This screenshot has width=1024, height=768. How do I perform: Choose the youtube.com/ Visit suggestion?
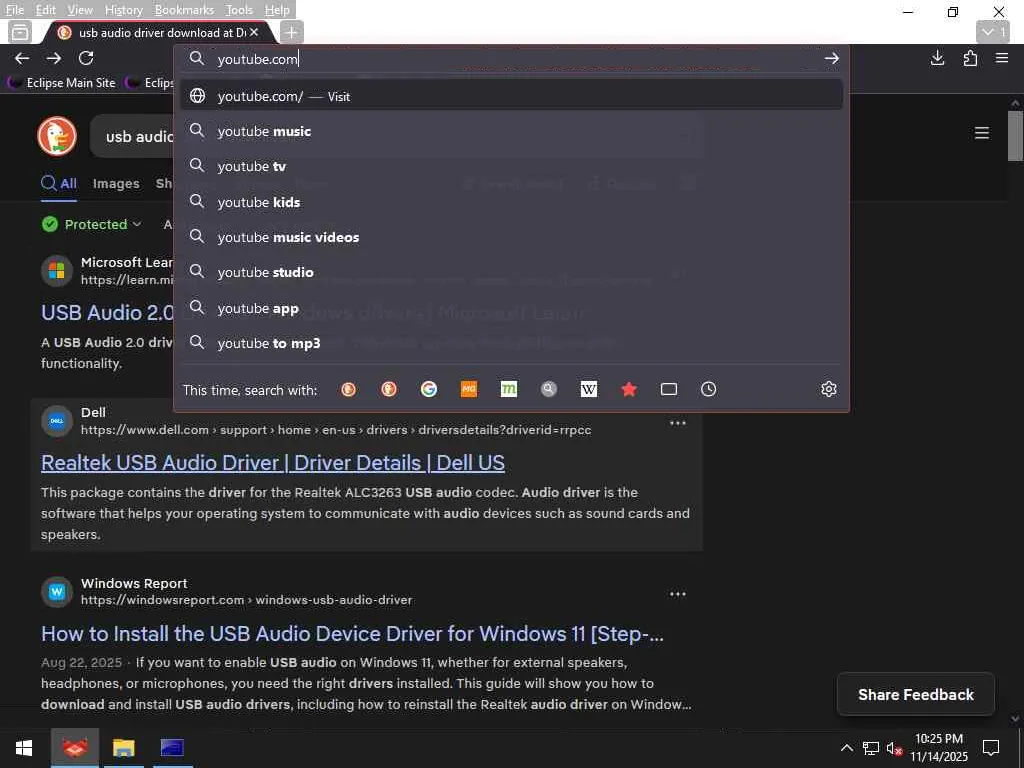(x=511, y=96)
